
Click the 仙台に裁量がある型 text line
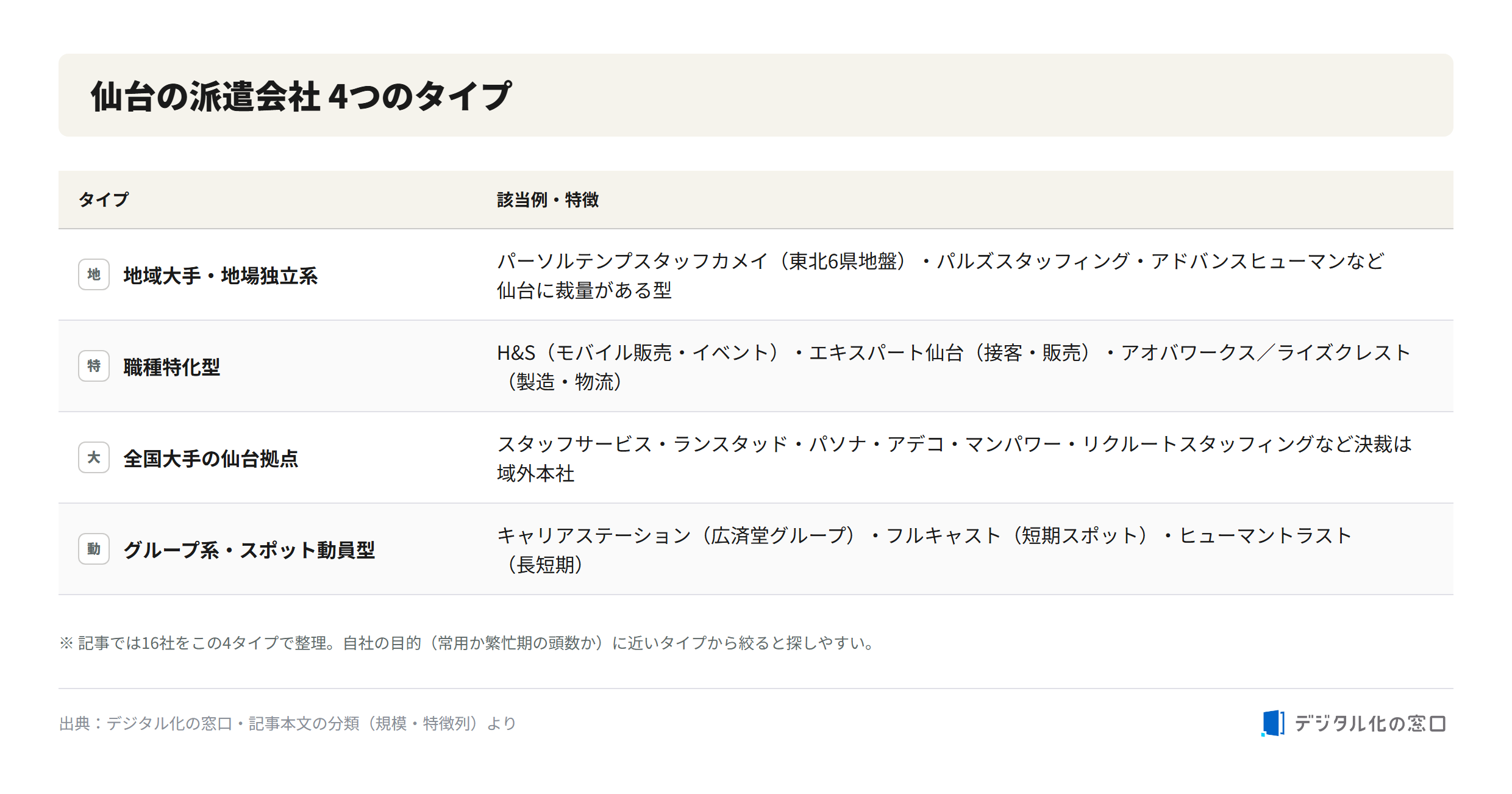584,290
